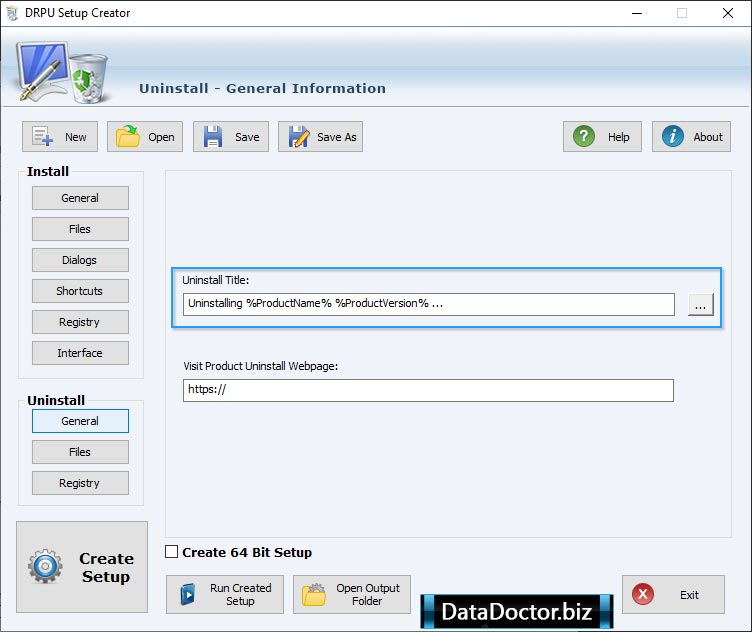
Task: Click the ellipsis button beside Uninstall Title
Action: point(700,304)
